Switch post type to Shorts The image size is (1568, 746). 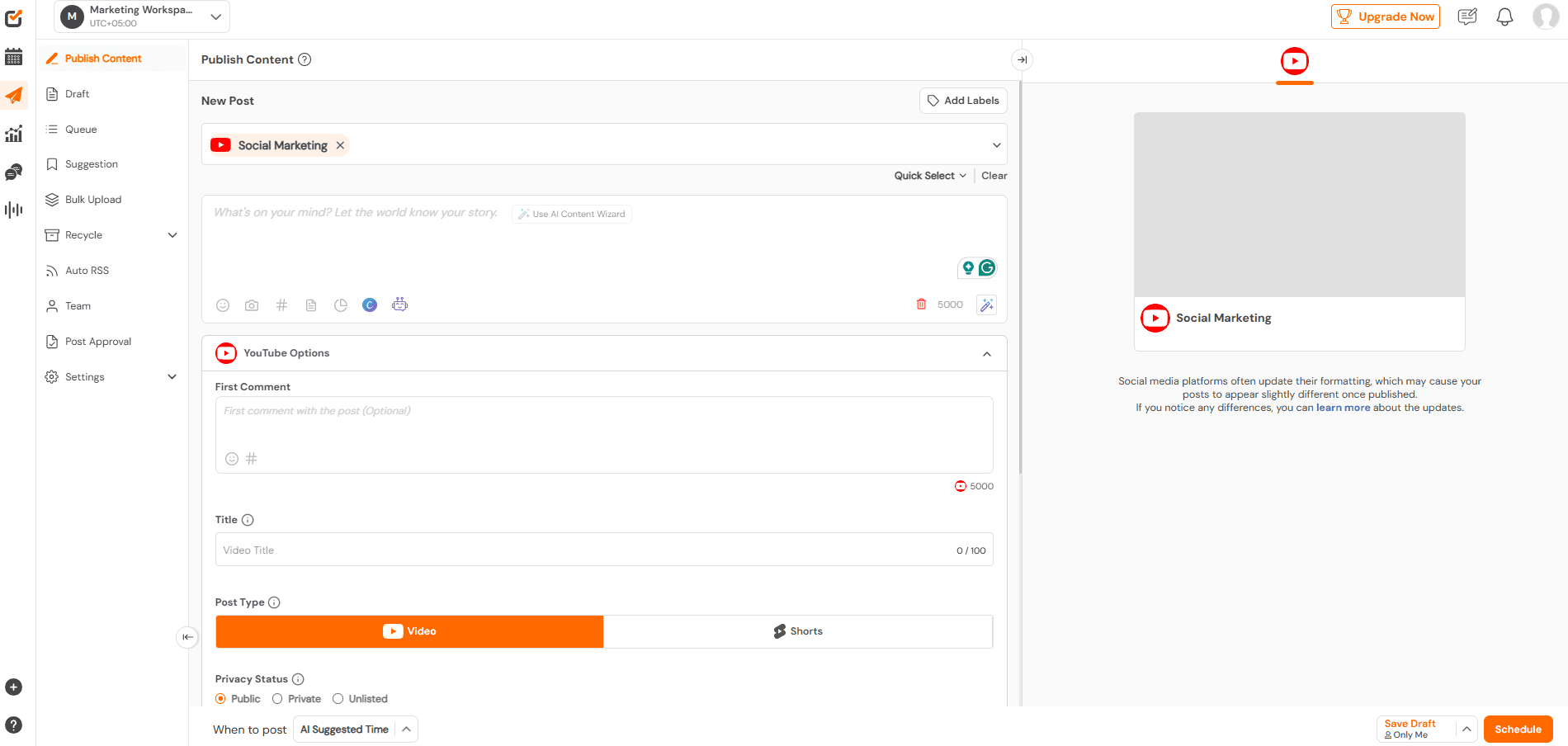[x=798, y=630]
